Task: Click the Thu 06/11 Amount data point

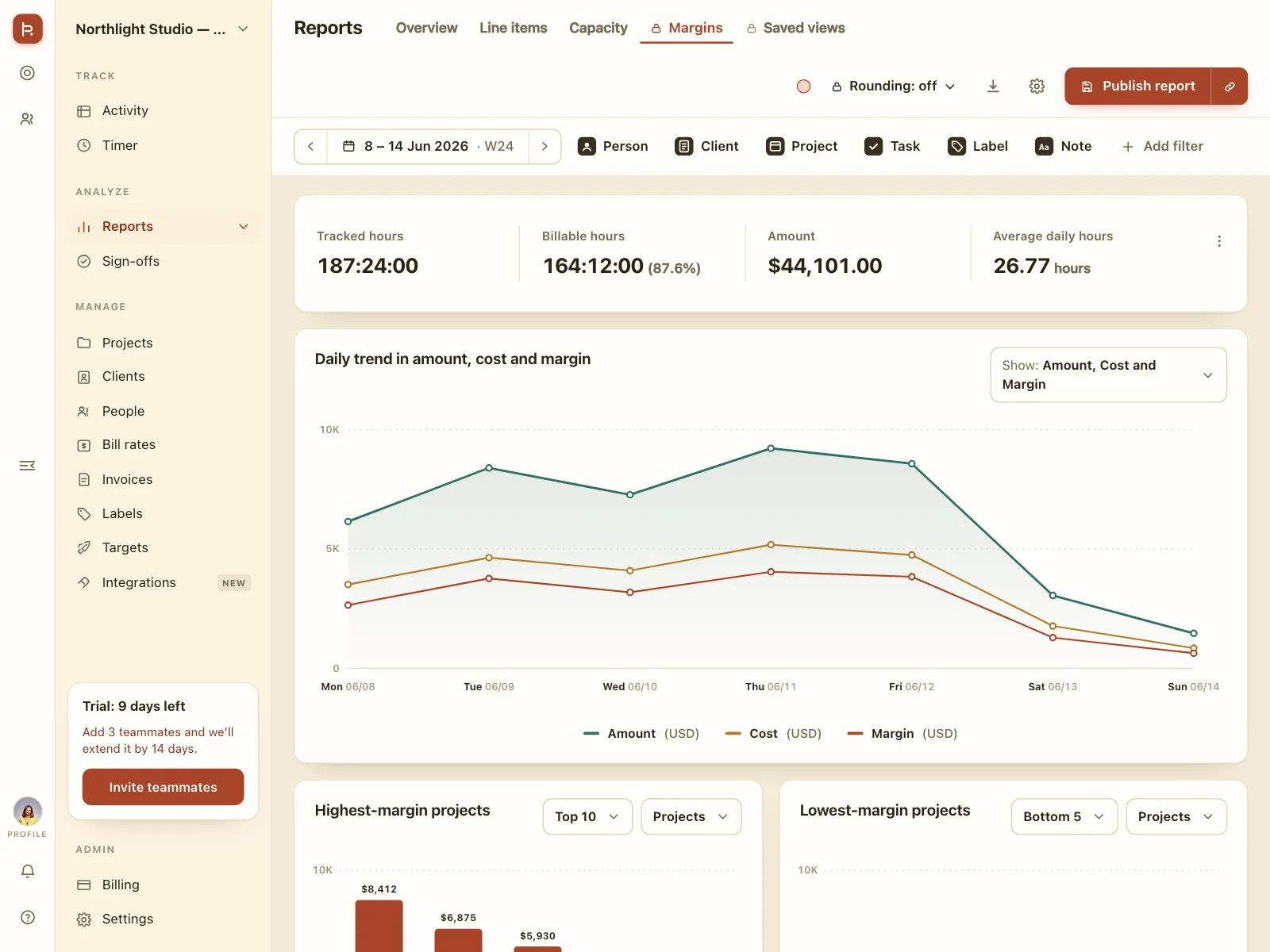Action: [x=771, y=448]
